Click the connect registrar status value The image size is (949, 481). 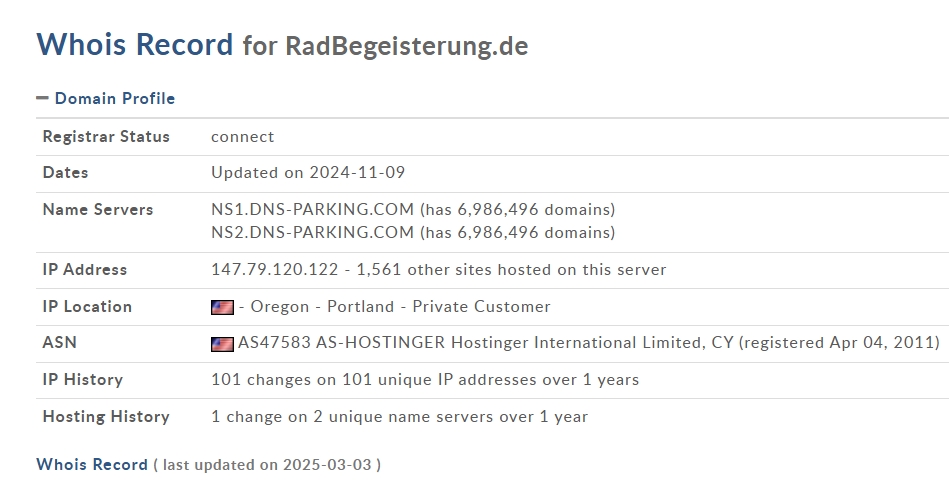coord(242,137)
